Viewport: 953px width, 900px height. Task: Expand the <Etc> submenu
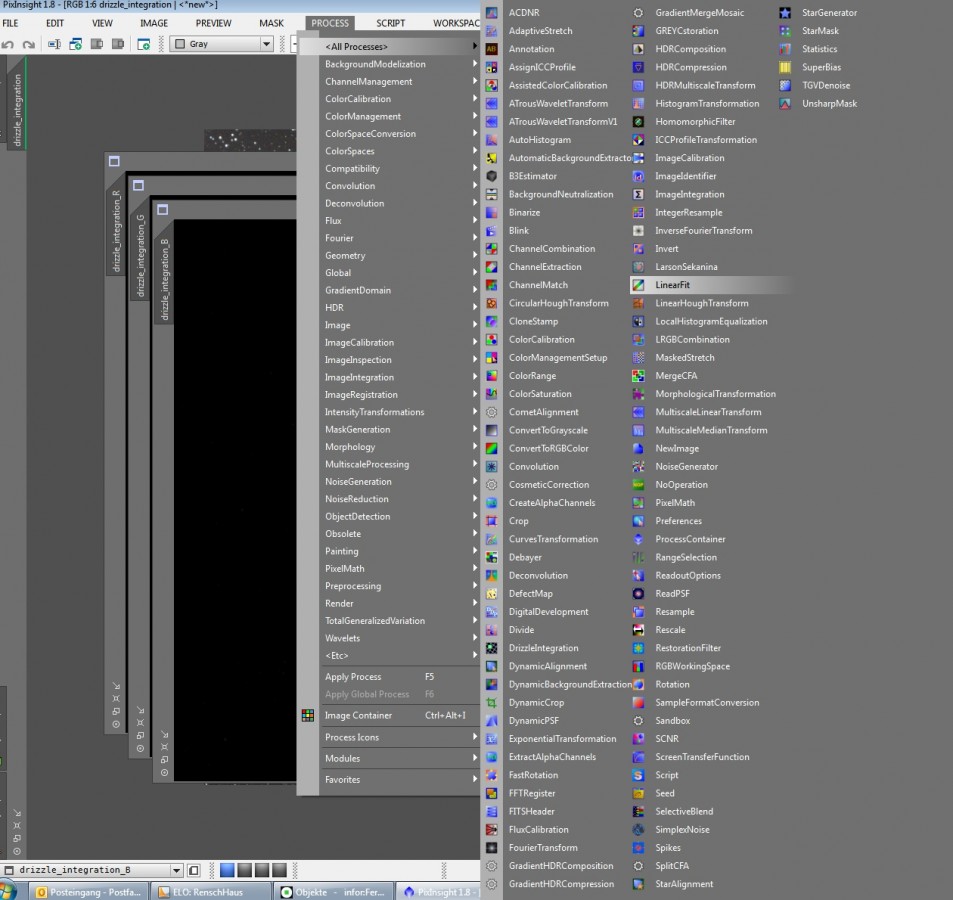(397, 656)
